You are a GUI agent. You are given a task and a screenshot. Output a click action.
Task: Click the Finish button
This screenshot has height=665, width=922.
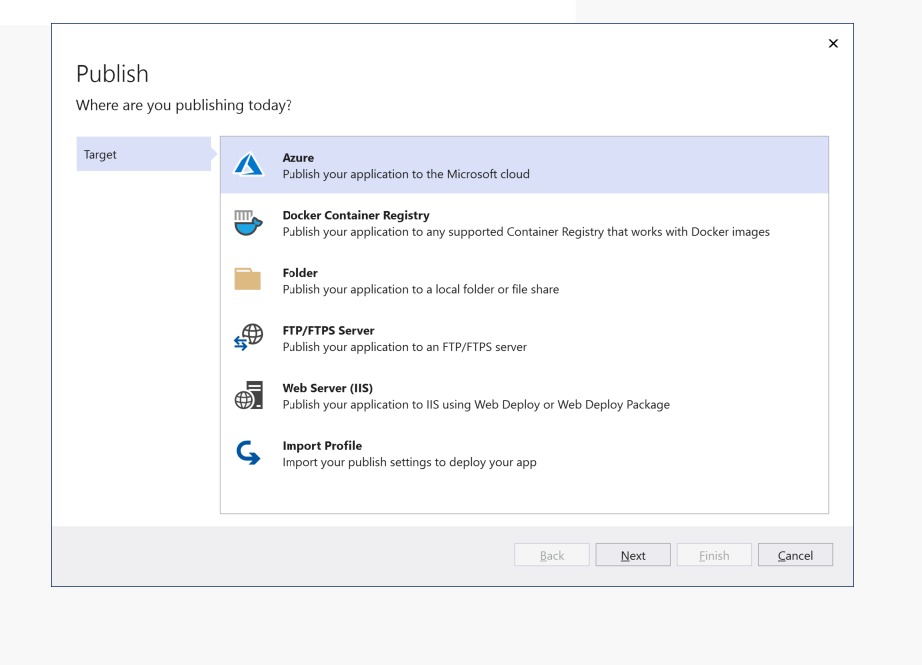pos(713,554)
